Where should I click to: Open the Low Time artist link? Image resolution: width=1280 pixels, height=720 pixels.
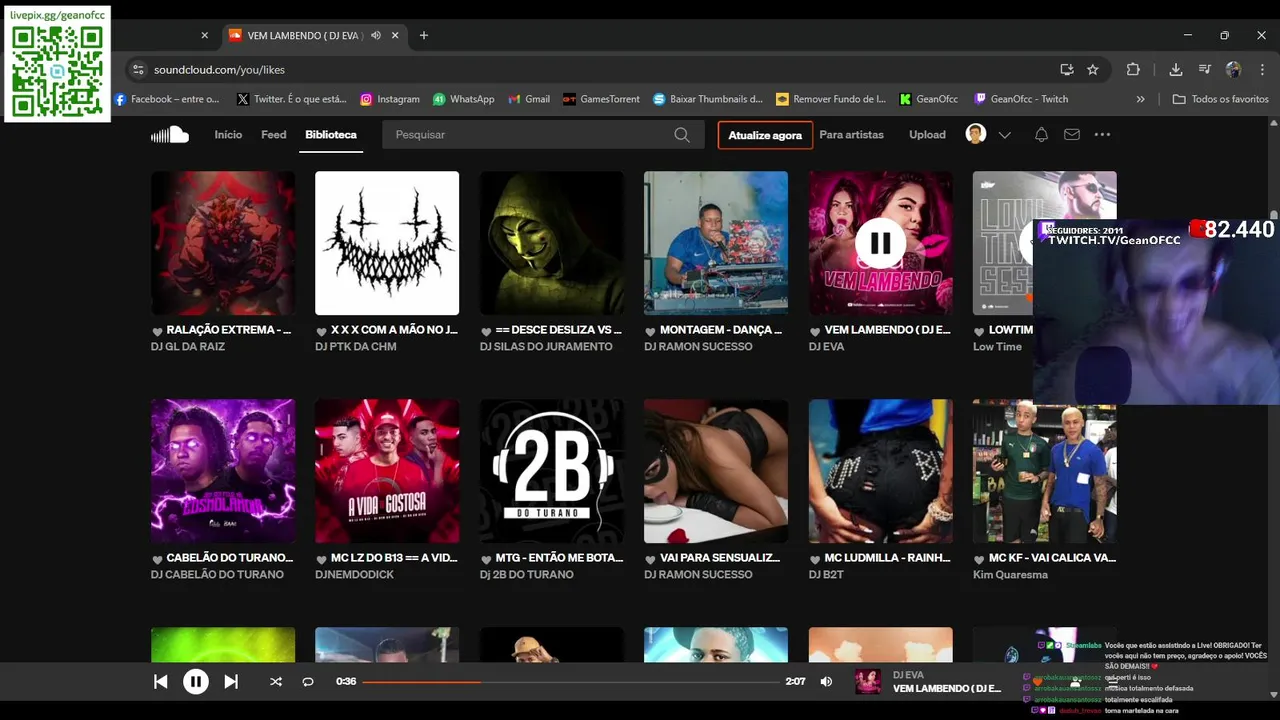[x=997, y=347]
